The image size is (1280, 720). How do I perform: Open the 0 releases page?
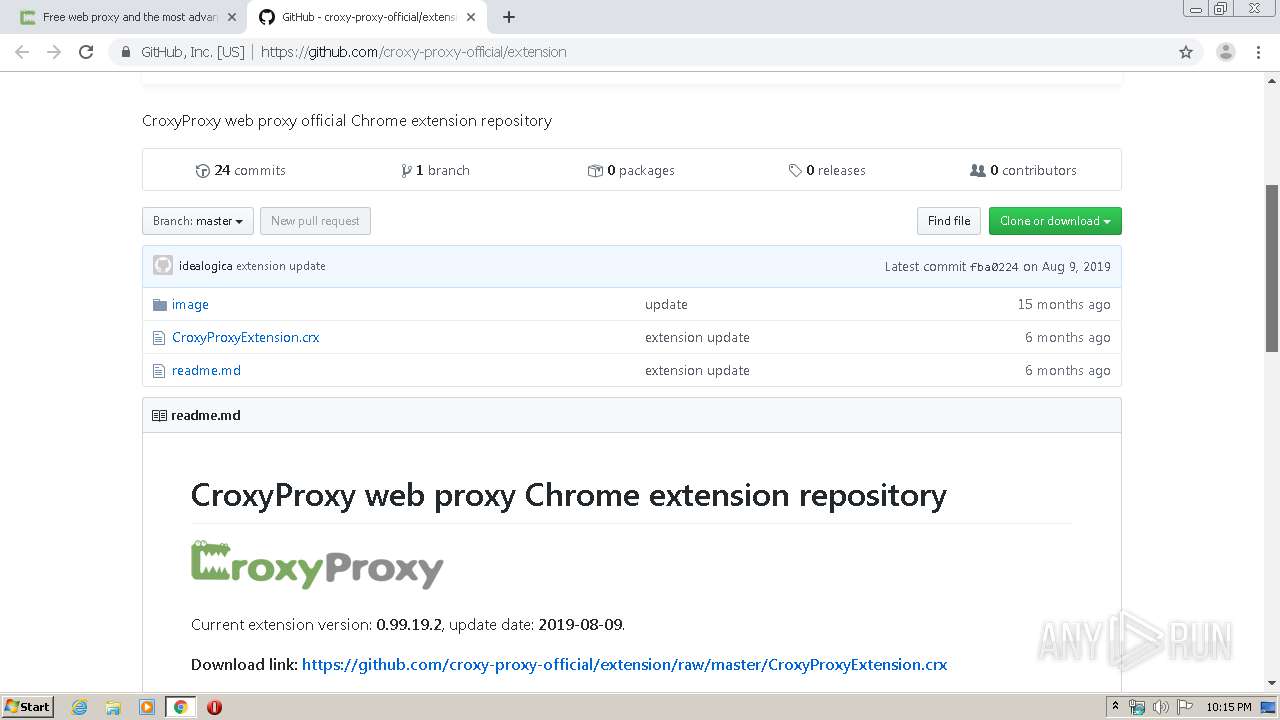[x=827, y=170]
